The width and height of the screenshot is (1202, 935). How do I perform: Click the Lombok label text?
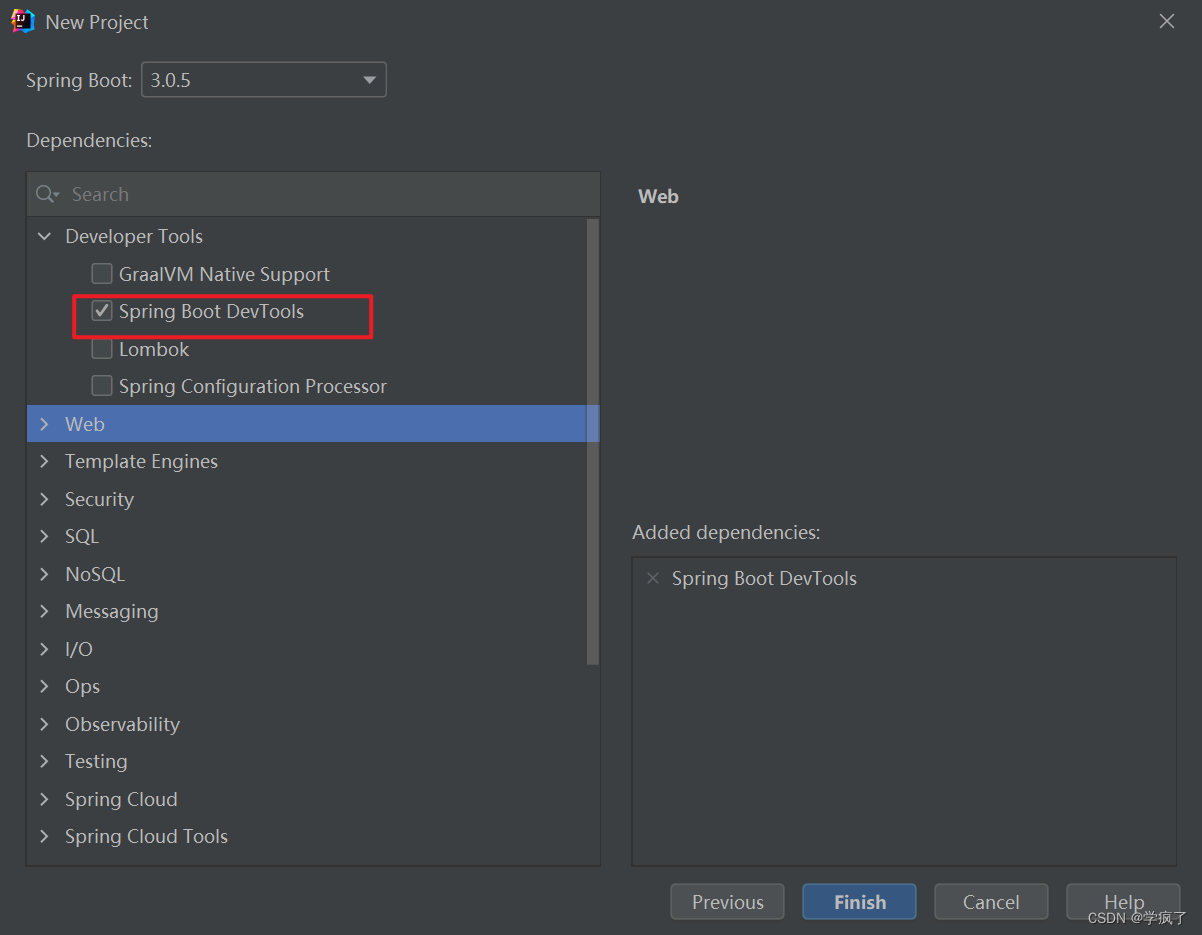click(x=154, y=349)
